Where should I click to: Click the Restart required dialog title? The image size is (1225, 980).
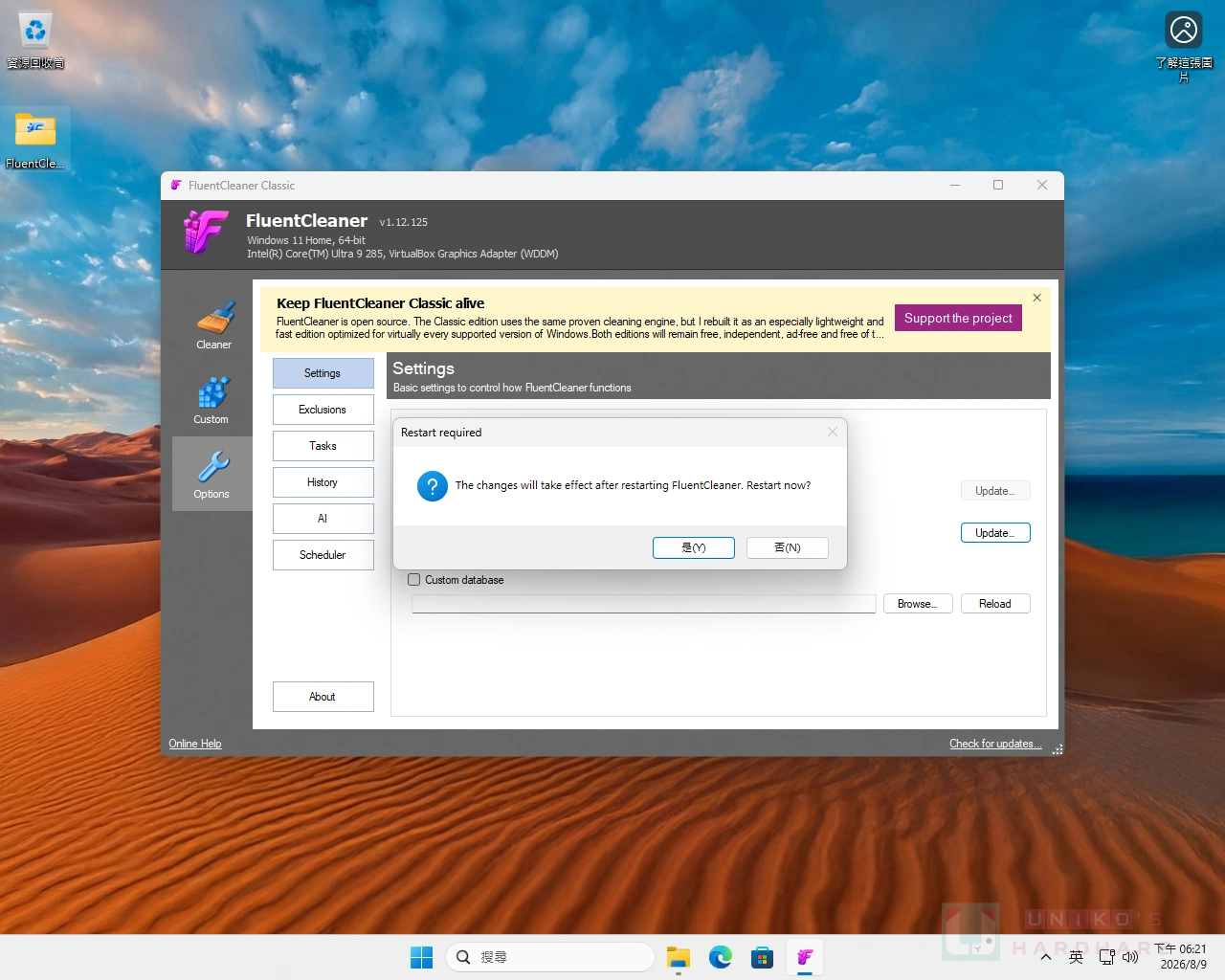click(x=441, y=433)
